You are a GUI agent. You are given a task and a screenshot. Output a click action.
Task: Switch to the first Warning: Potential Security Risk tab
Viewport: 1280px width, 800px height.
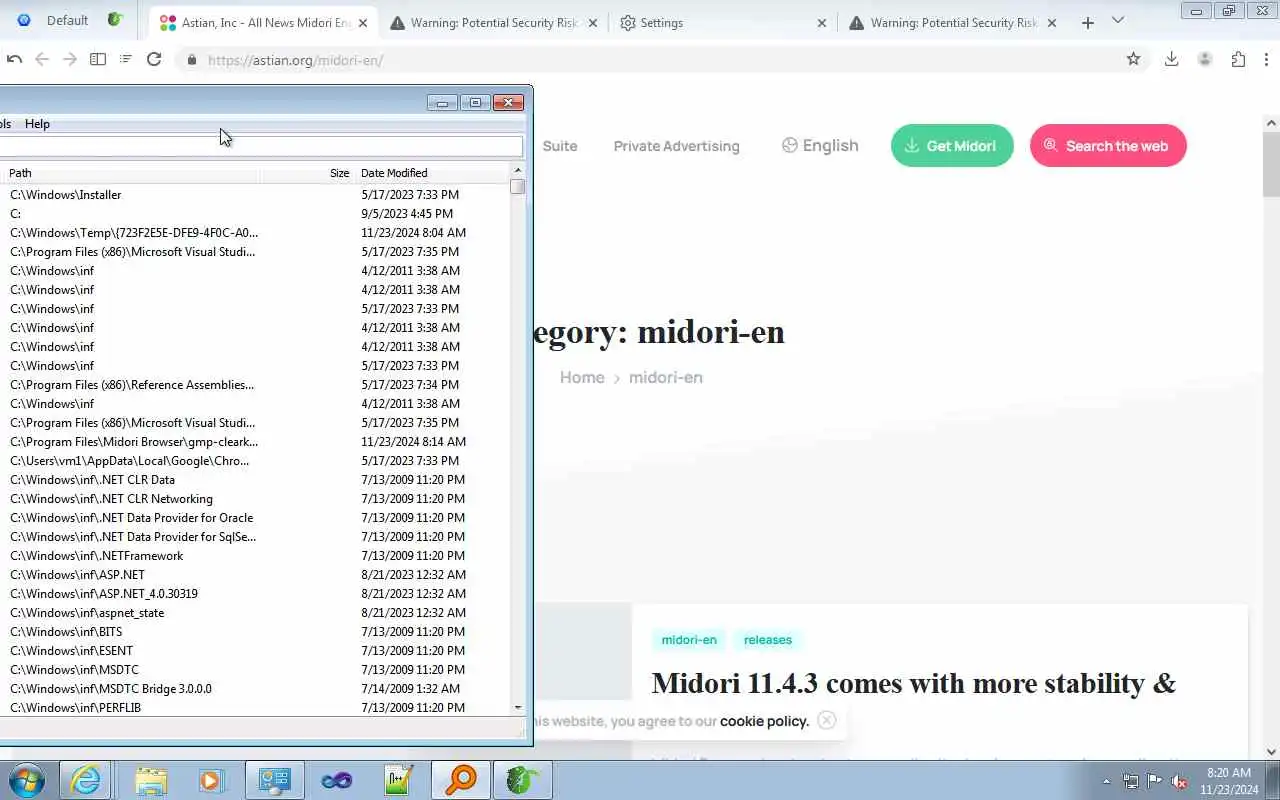tap(494, 23)
